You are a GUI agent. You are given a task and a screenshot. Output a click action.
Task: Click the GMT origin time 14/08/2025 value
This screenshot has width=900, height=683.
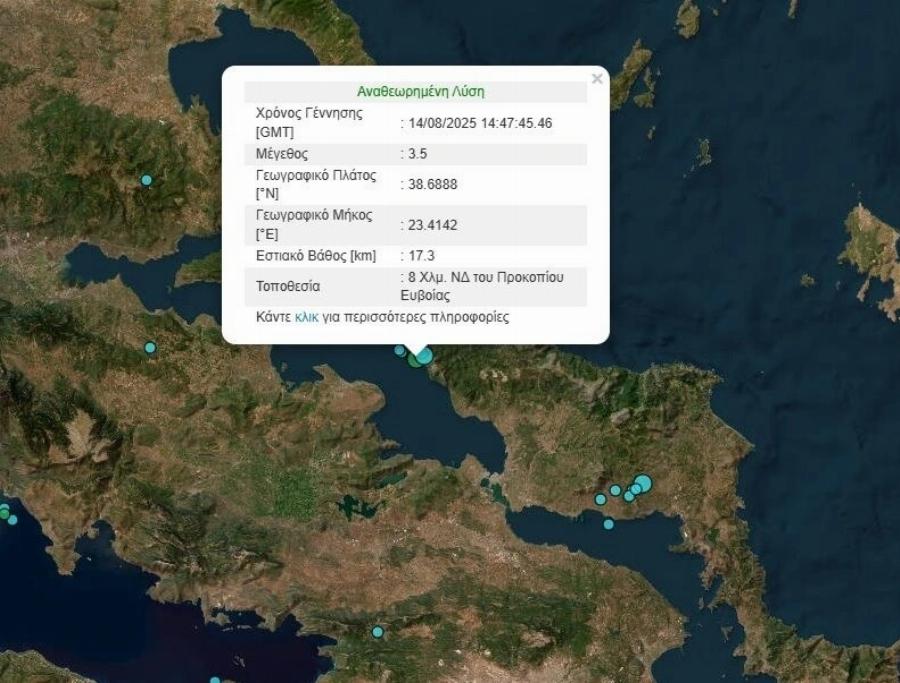point(480,123)
